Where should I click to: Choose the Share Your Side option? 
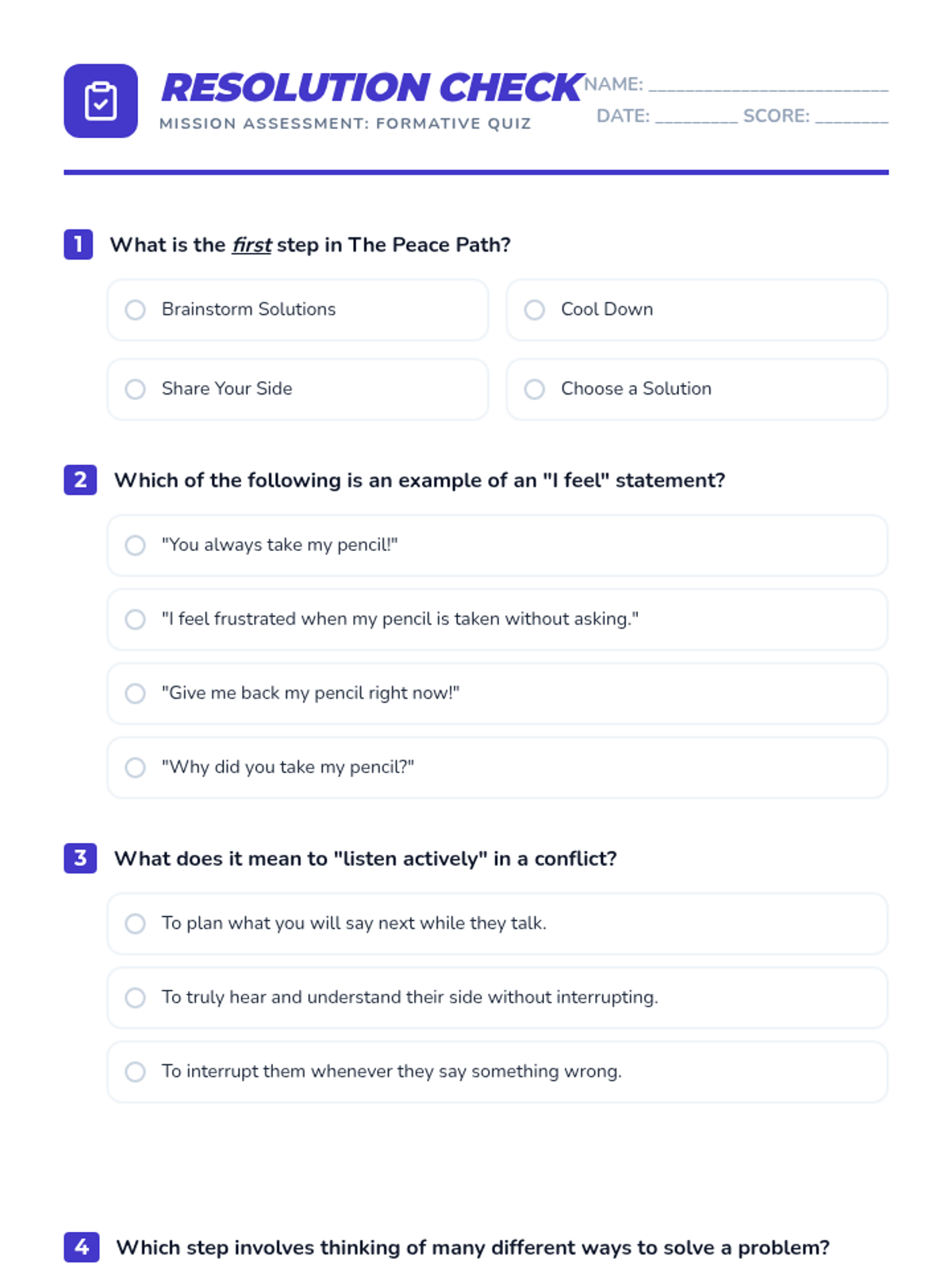(298, 389)
